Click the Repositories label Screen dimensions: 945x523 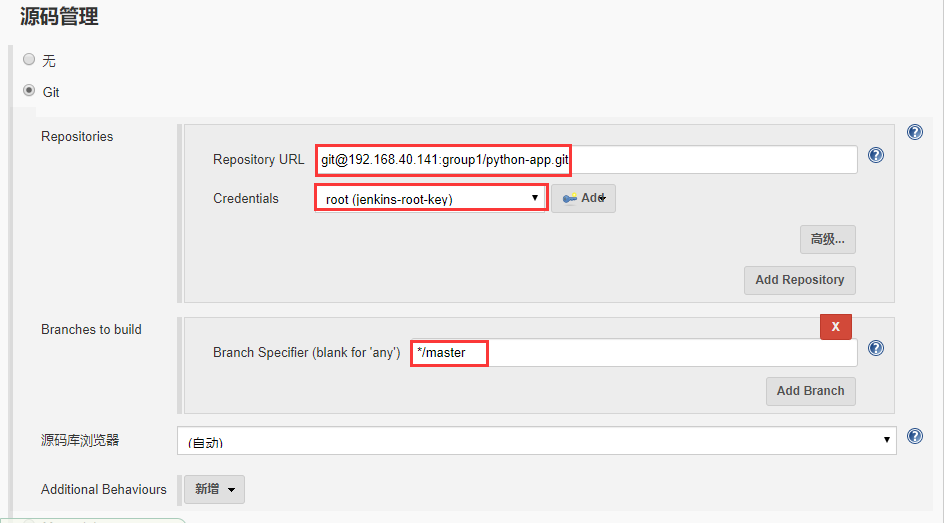click(77, 136)
